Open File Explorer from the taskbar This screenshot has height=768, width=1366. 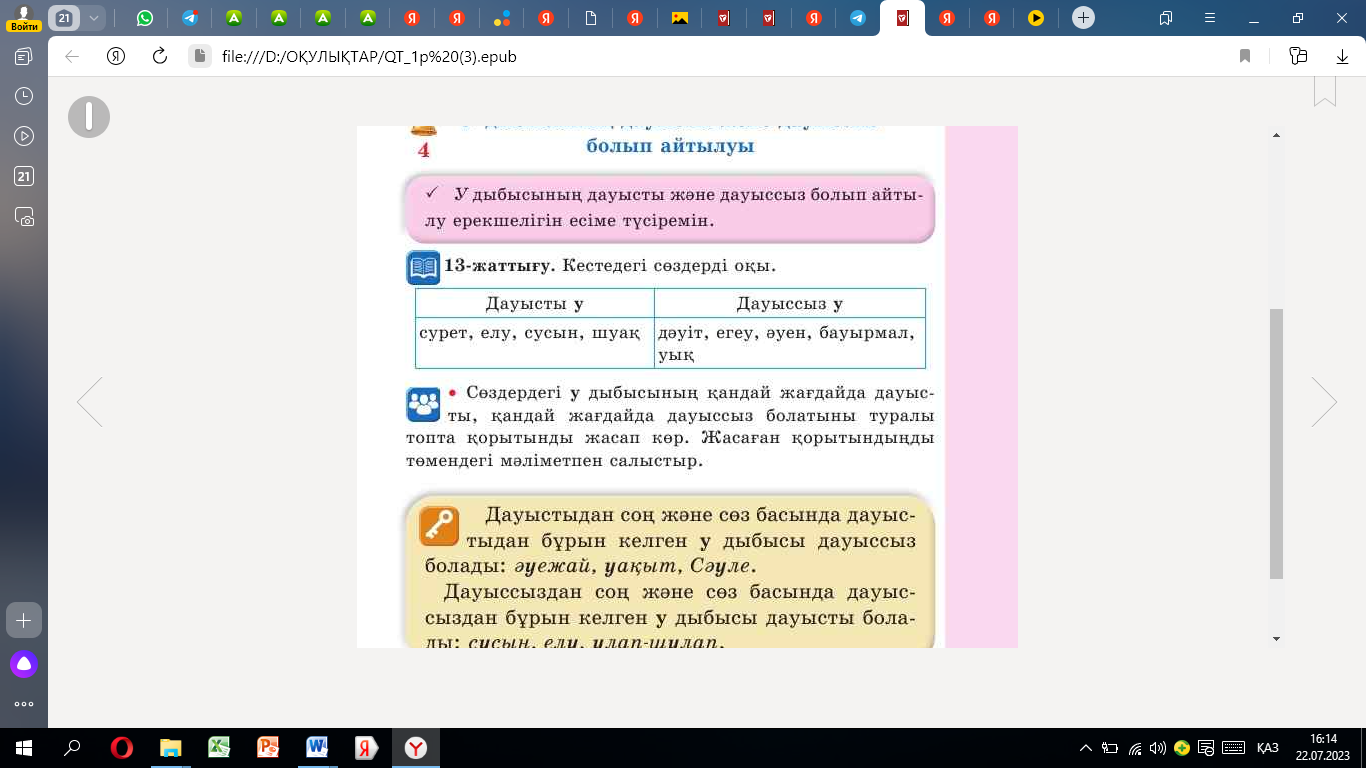pyautogui.click(x=171, y=747)
